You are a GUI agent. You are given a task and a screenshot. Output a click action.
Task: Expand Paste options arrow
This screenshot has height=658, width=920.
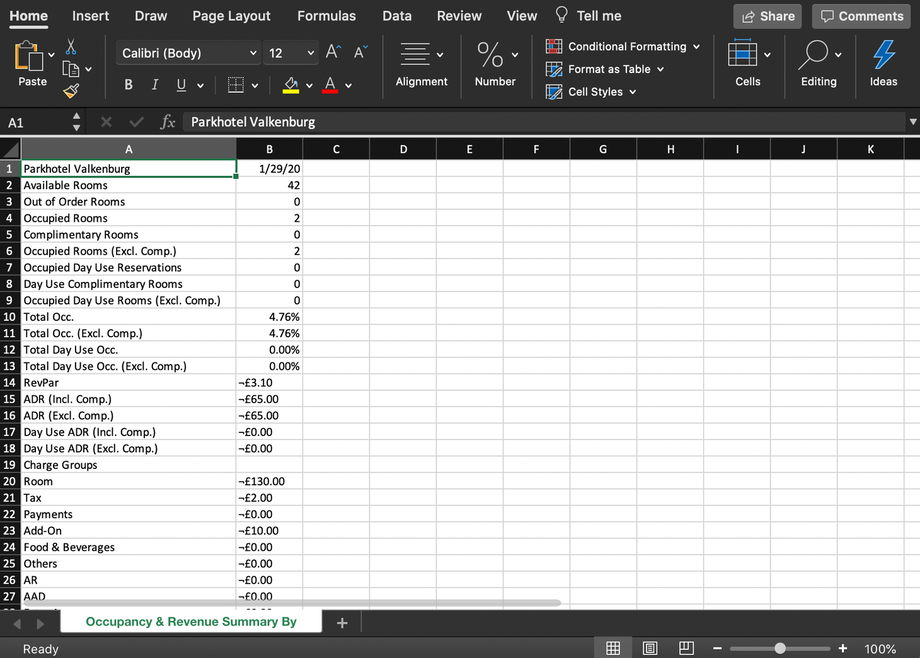pos(52,55)
